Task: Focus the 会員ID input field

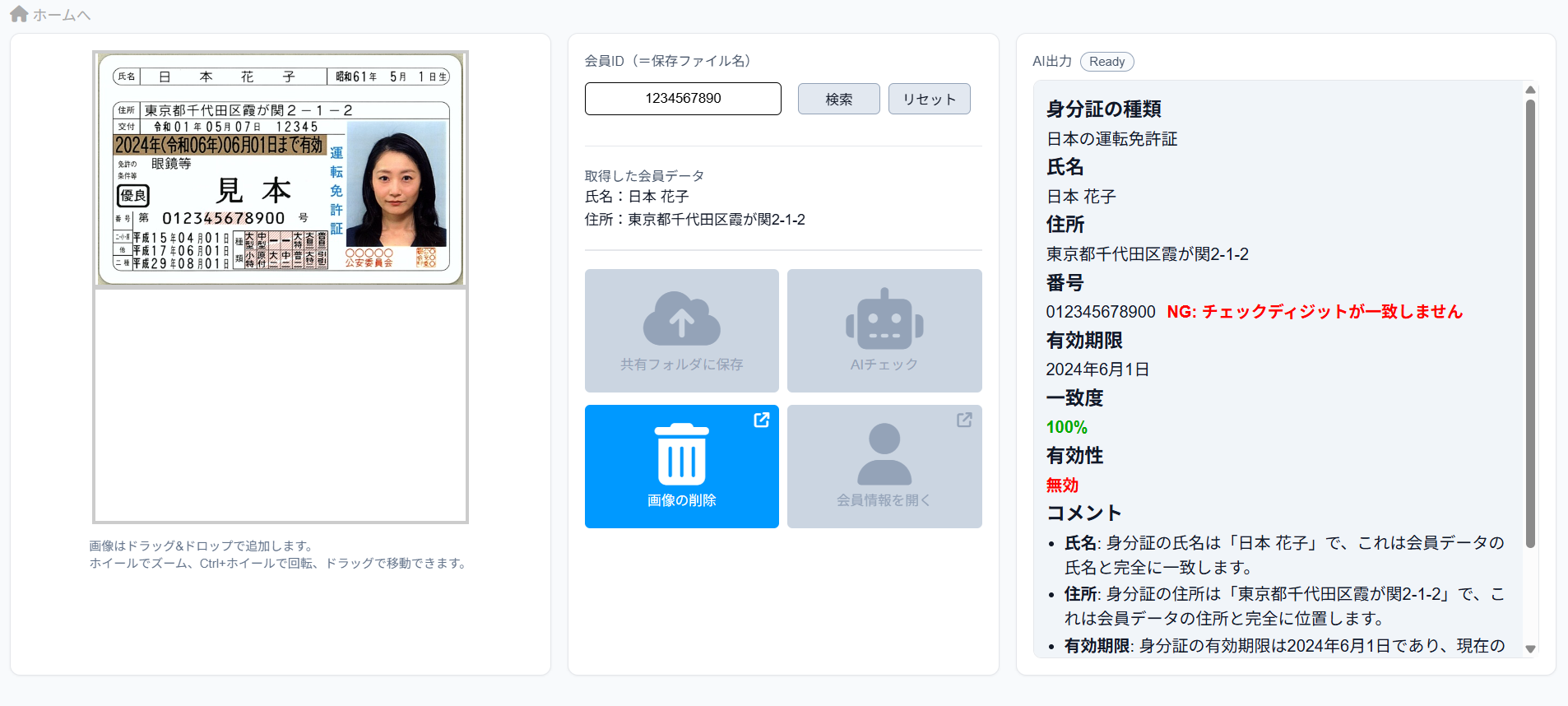Action: point(683,99)
